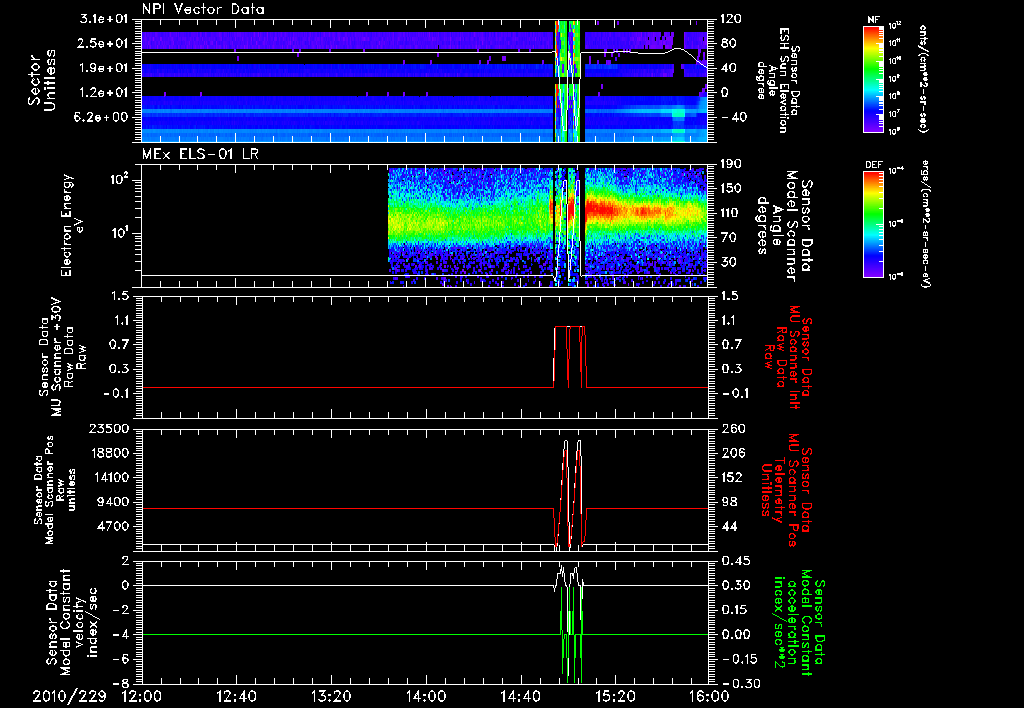
Task: Click the 16:00 time axis label
Action: tap(708, 696)
